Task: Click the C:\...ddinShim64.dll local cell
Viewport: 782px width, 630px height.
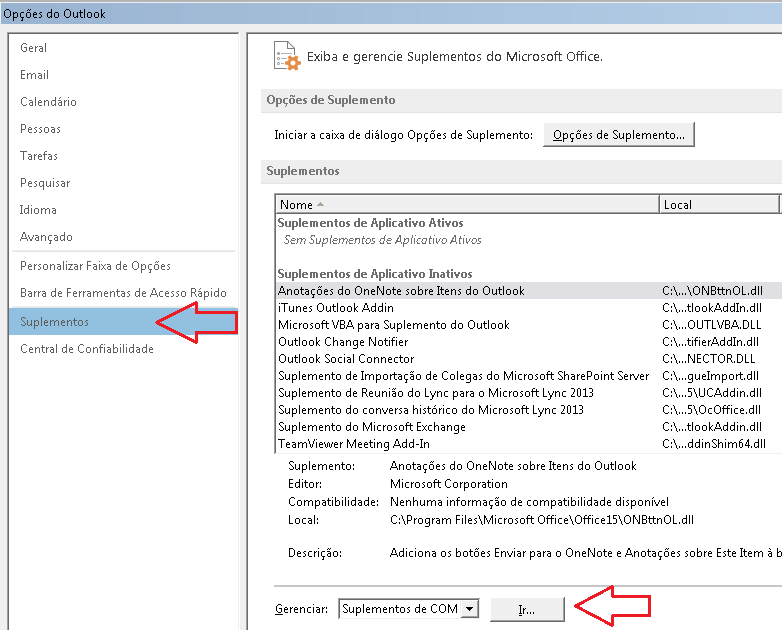Action: pyautogui.click(x=714, y=443)
